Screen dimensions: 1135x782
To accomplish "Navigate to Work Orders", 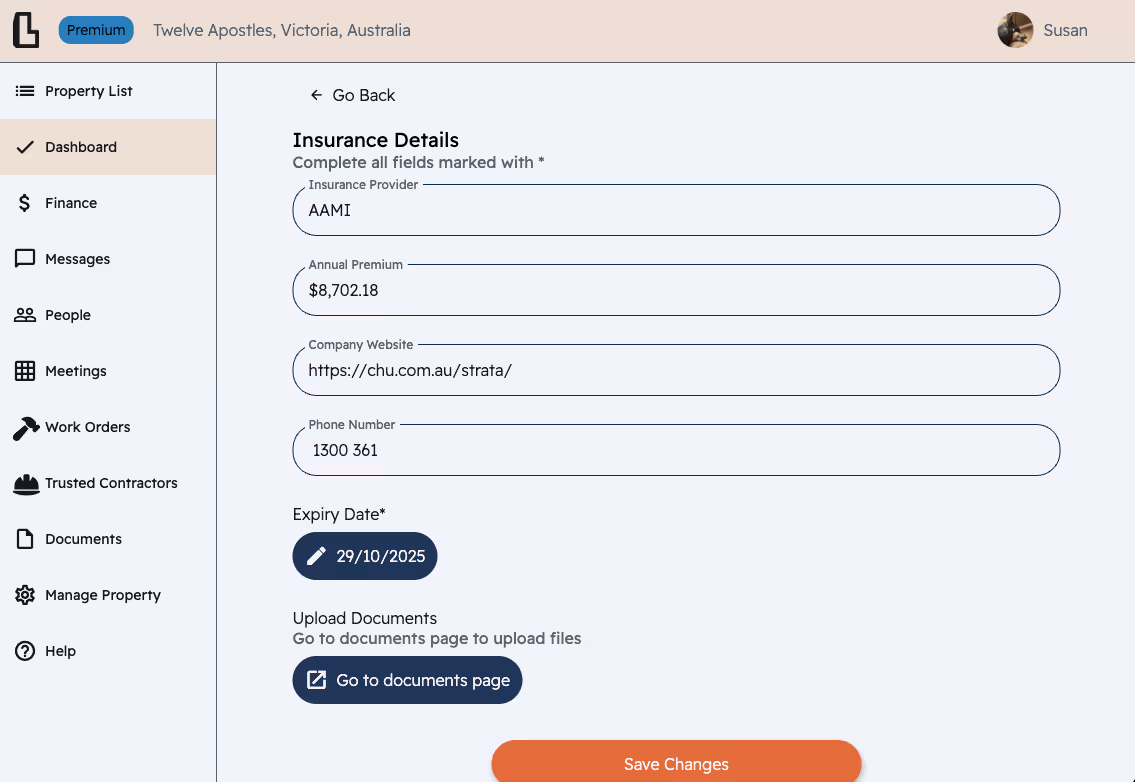I will click(x=108, y=427).
